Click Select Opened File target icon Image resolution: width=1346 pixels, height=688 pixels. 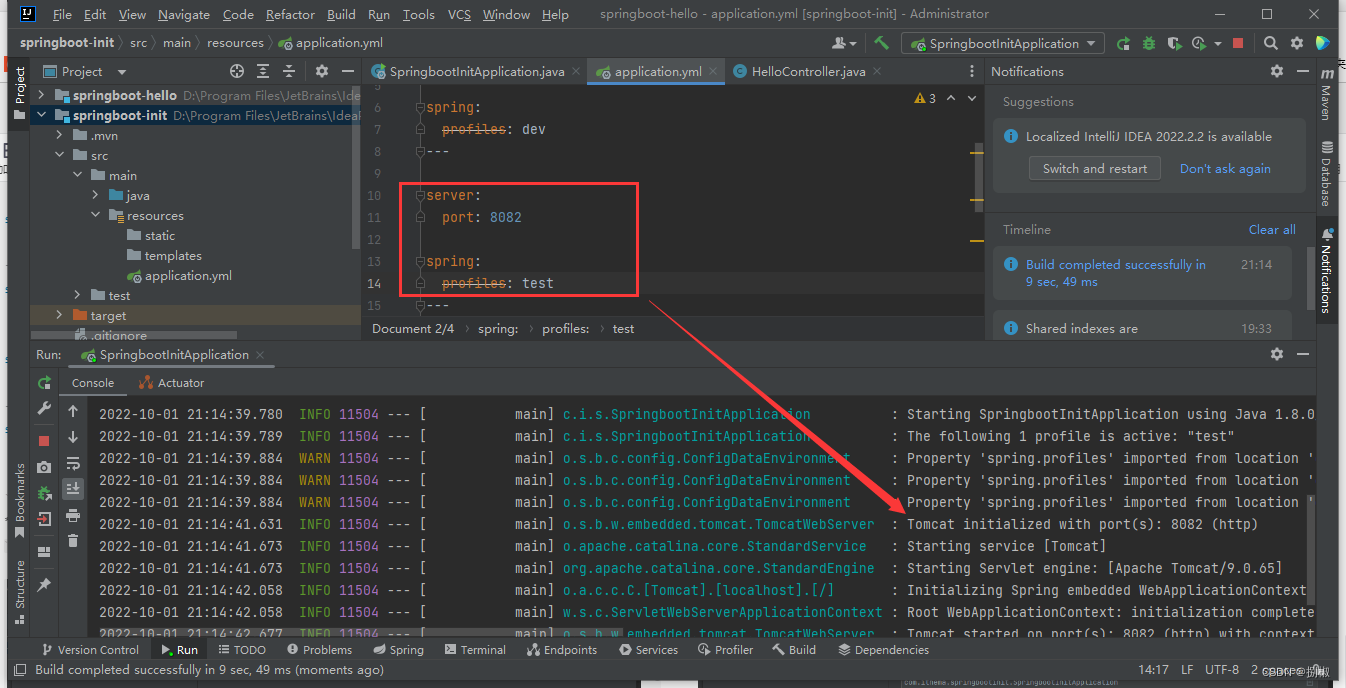237,71
